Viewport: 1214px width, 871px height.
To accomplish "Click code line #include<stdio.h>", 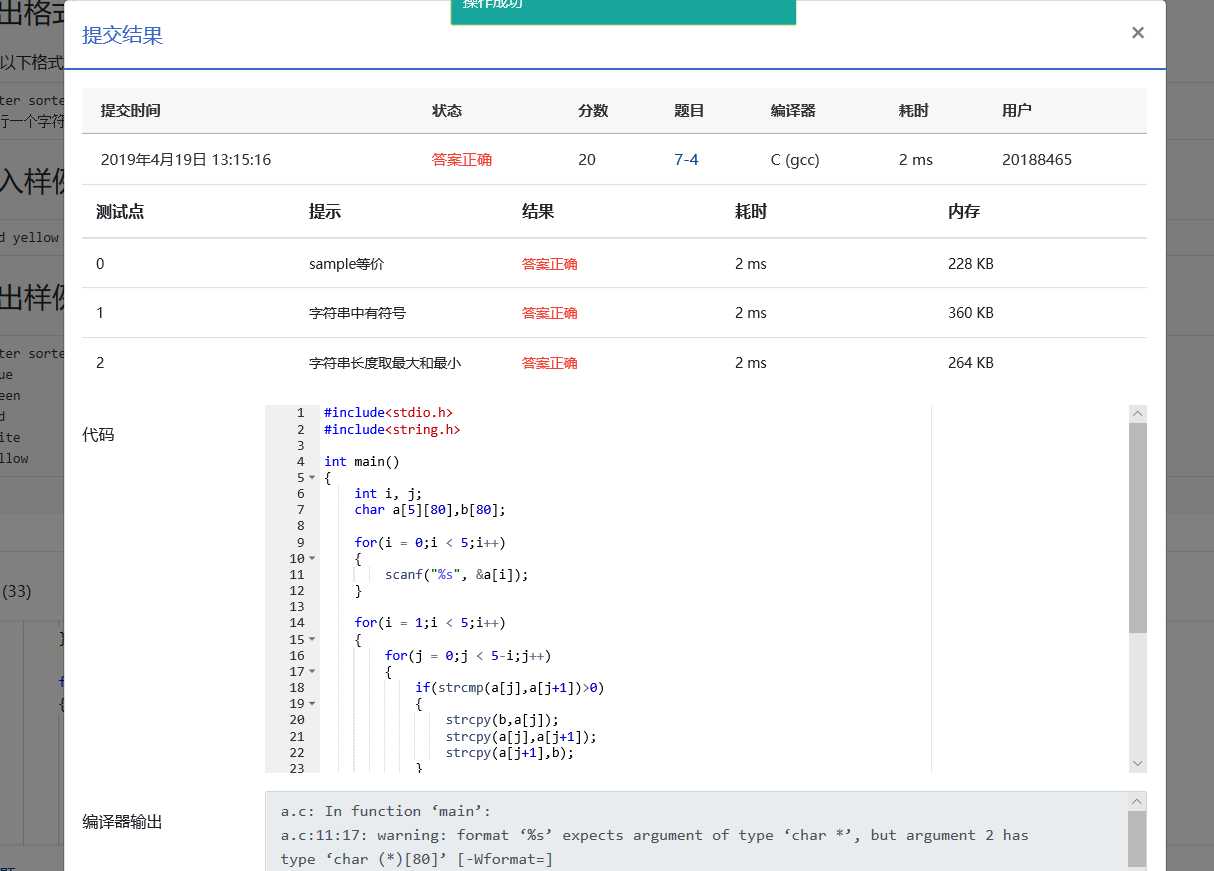I will tap(389, 413).
